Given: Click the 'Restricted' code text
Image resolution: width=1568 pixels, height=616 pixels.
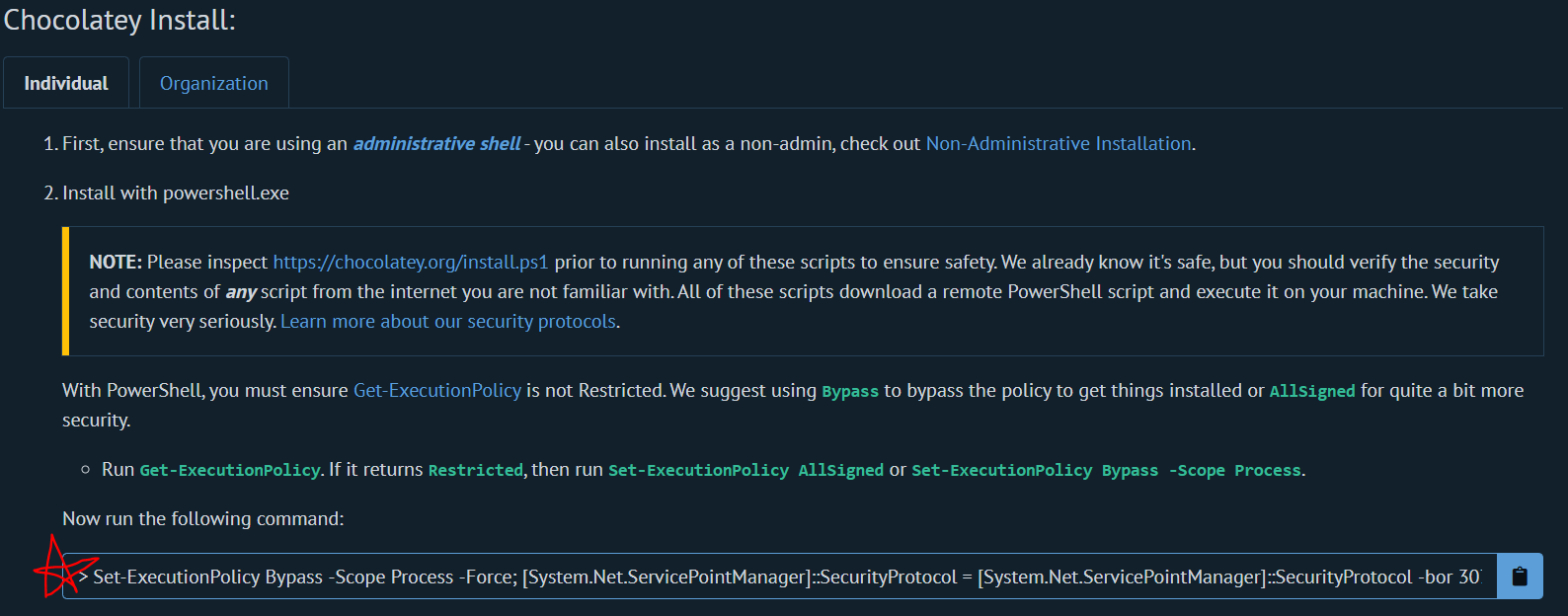Looking at the screenshot, I should (x=476, y=471).
